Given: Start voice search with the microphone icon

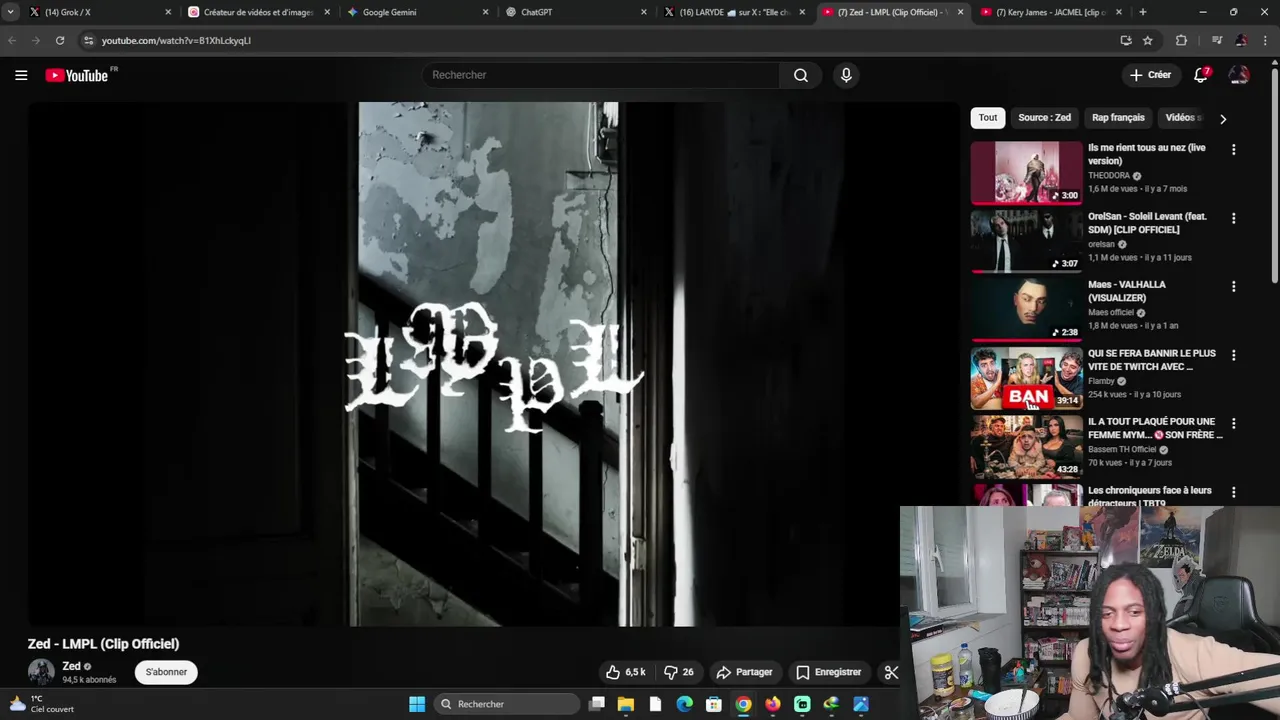Looking at the screenshot, I should click(846, 75).
